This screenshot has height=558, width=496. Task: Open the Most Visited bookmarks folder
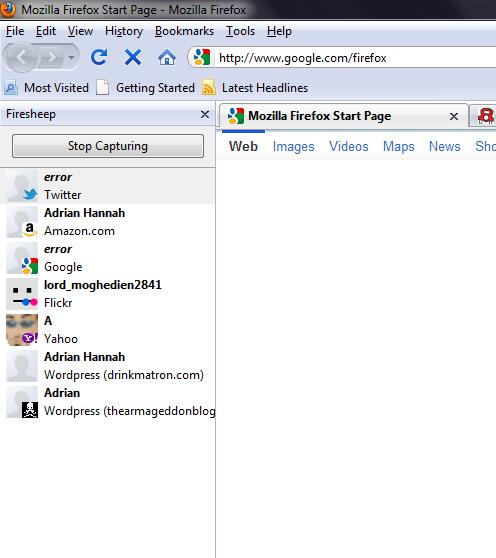pyautogui.click(x=47, y=88)
